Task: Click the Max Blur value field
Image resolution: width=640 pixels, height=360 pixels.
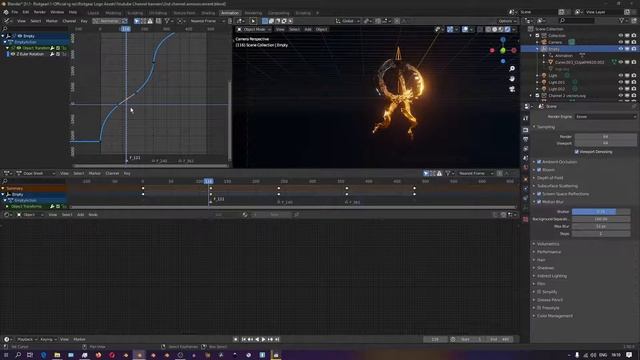Action: coord(600,227)
